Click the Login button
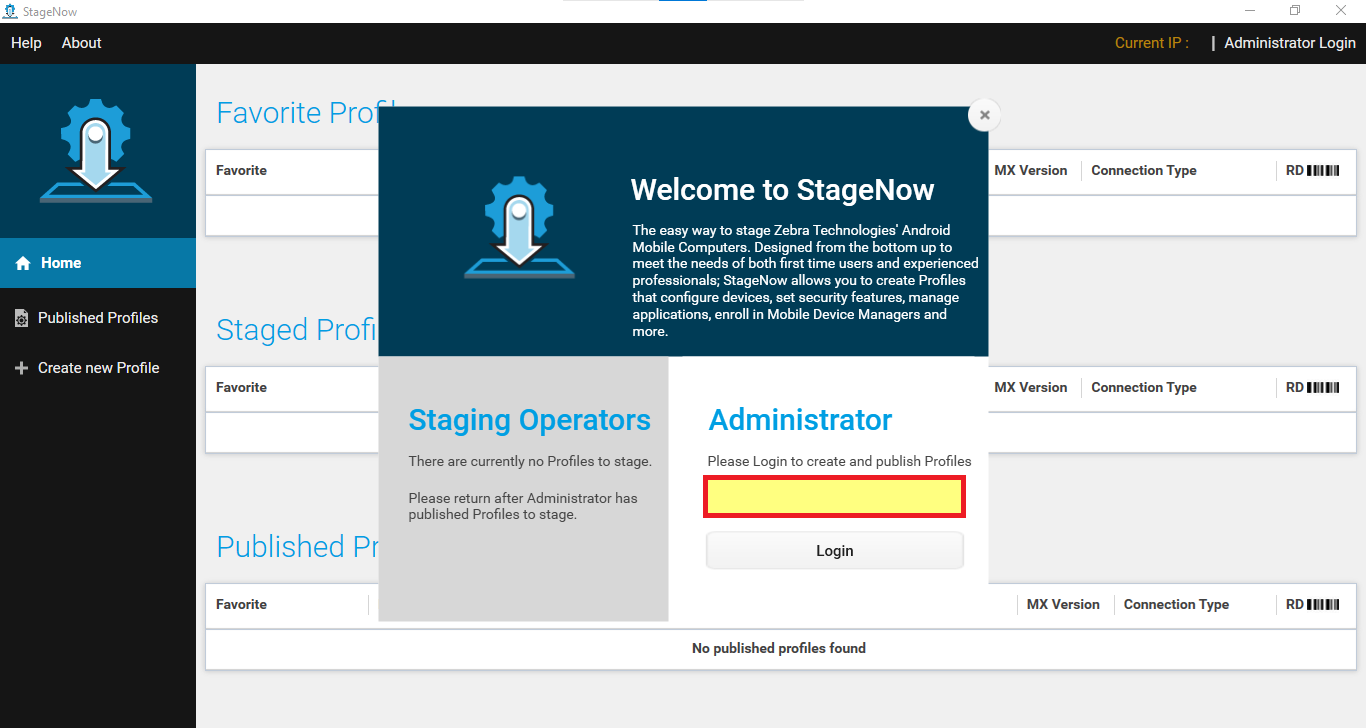Screen dimensions: 1366x728 point(835,551)
